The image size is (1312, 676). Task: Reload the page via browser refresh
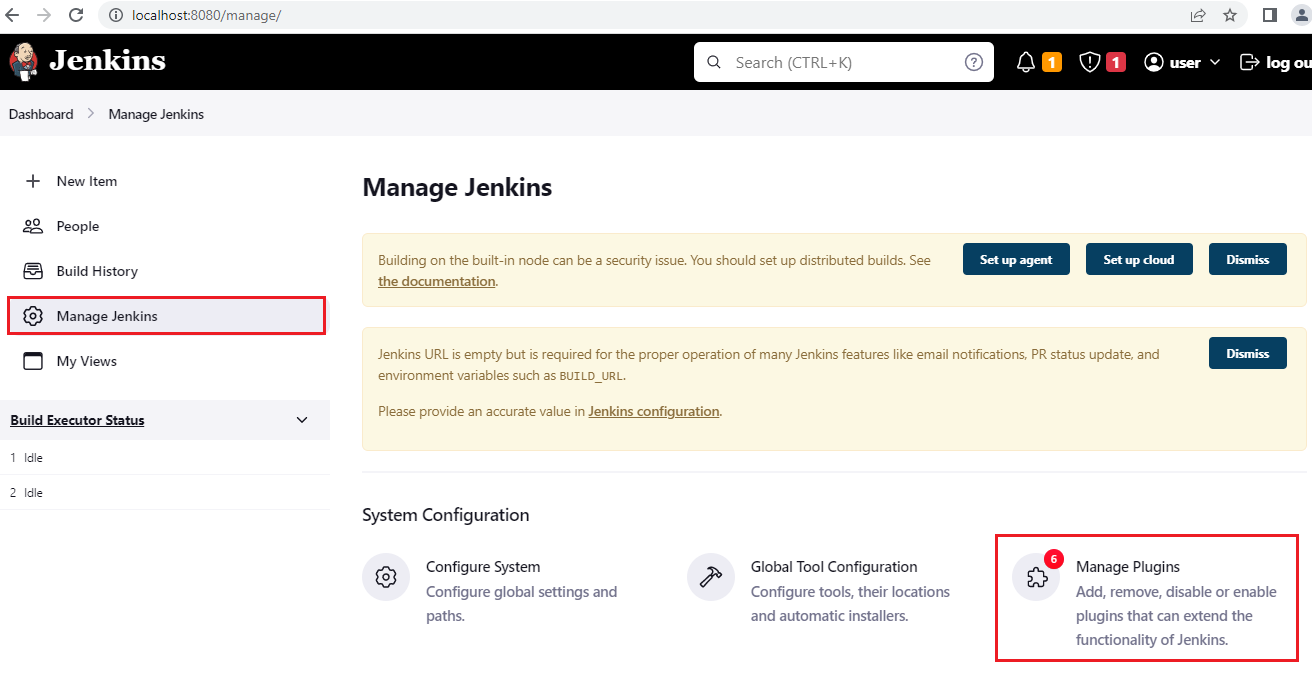tap(76, 15)
